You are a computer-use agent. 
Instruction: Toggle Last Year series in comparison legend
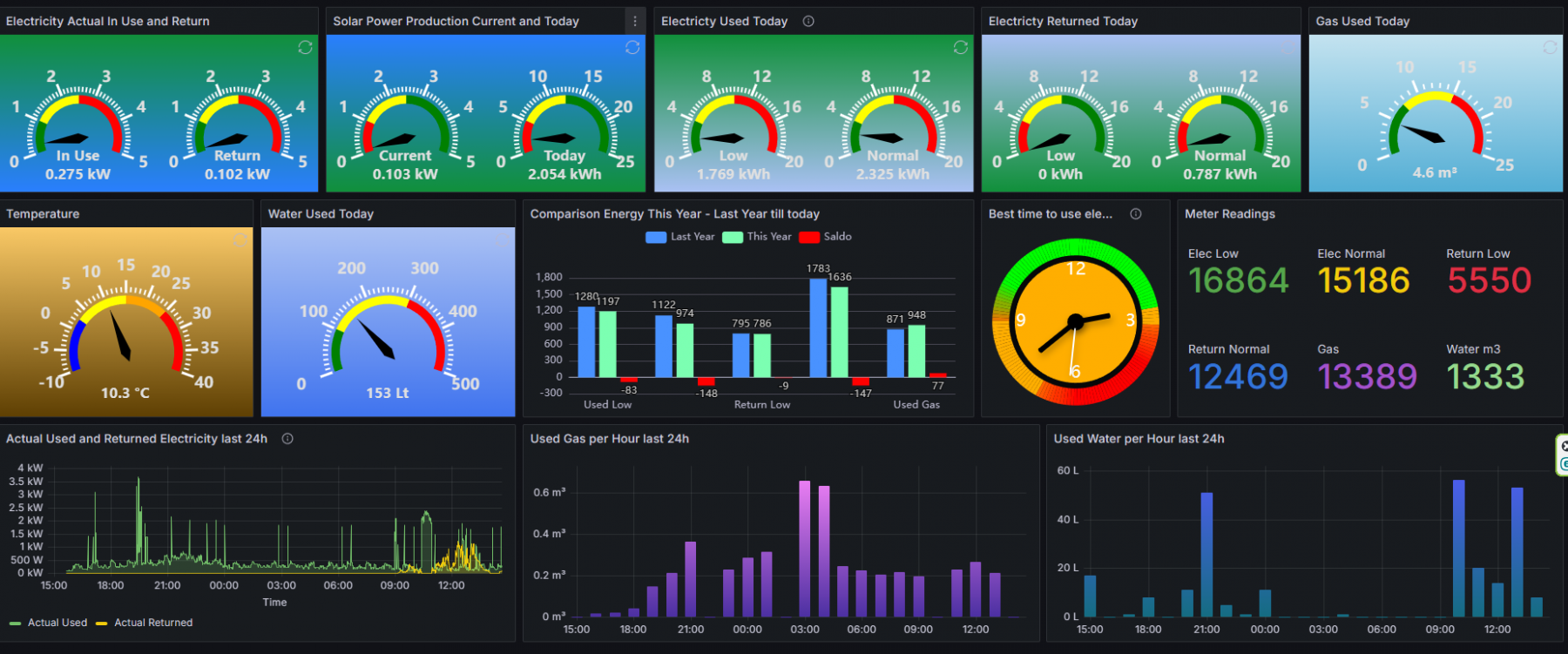(x=692, y=237)
